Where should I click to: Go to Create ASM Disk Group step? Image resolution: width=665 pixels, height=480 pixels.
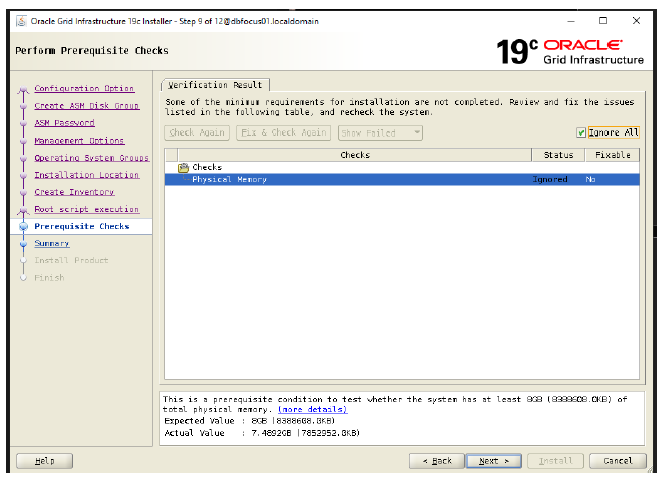(87, 106)
